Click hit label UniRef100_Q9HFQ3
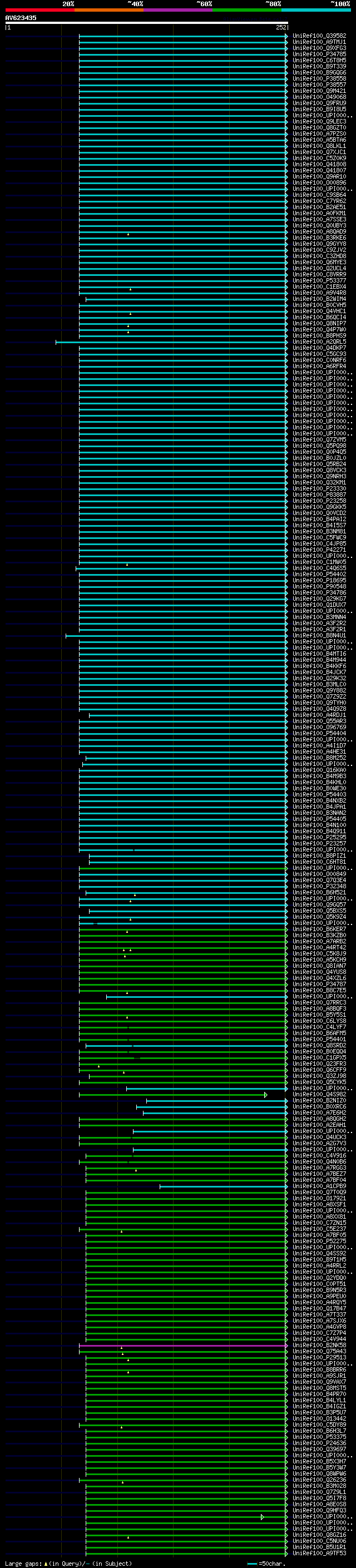 (x=319, y=1510)
